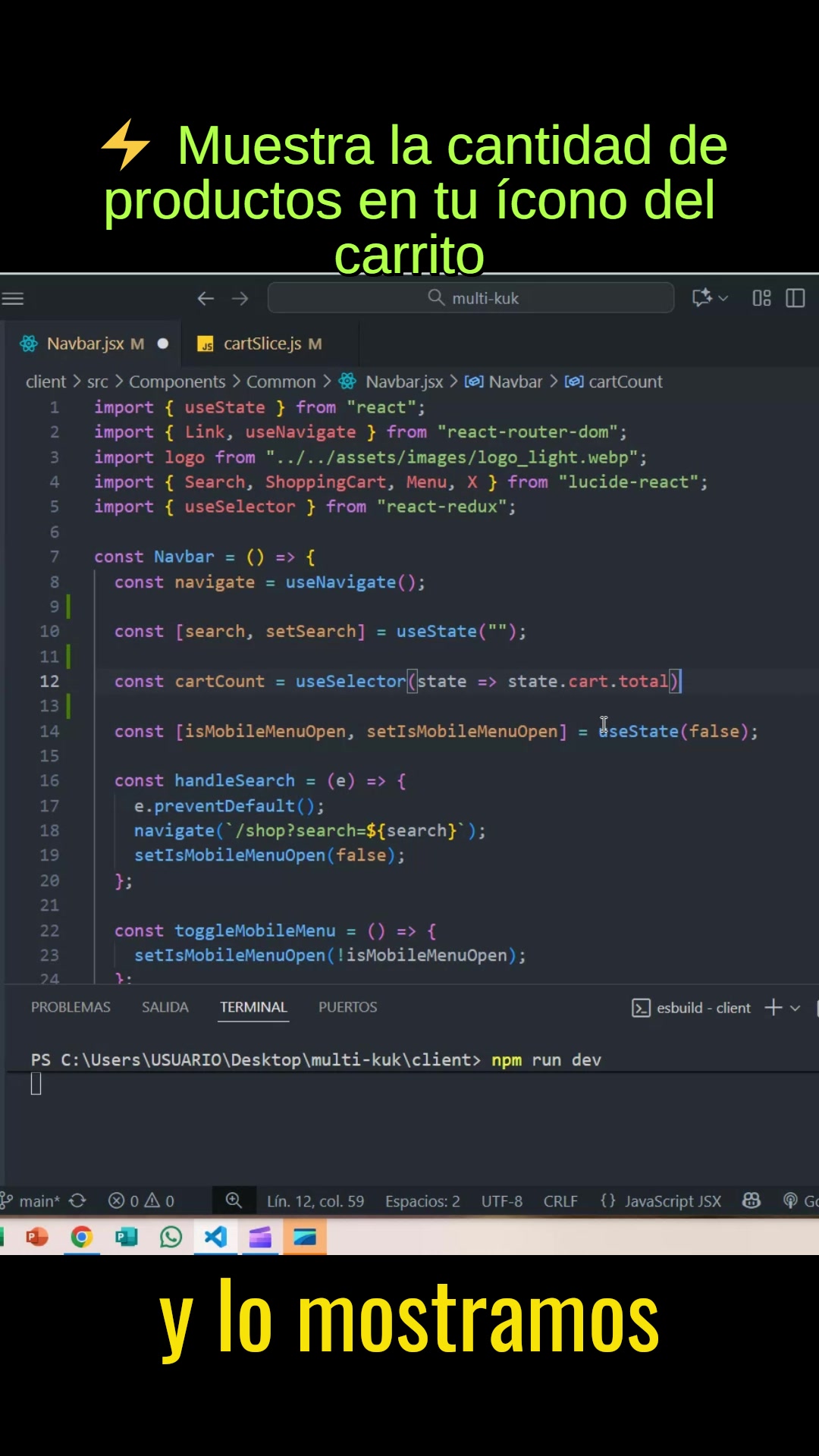
Task: Open the SALIDA panel tab
Action: pos(165,1007)
